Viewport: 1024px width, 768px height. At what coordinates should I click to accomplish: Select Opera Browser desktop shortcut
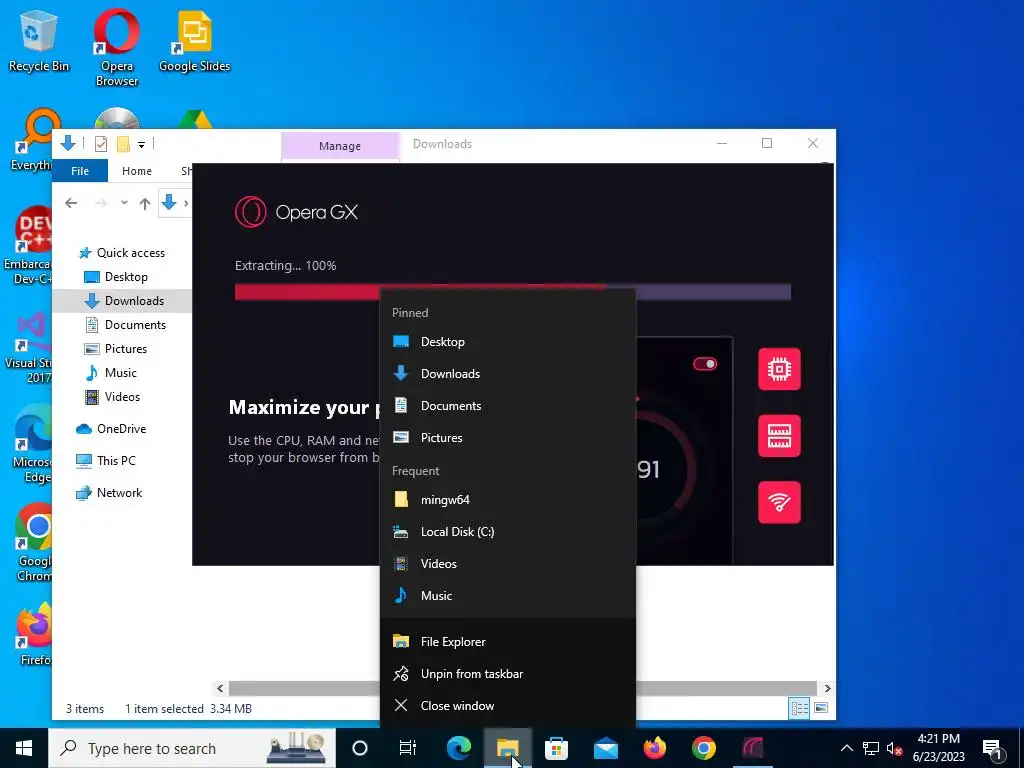117,47
